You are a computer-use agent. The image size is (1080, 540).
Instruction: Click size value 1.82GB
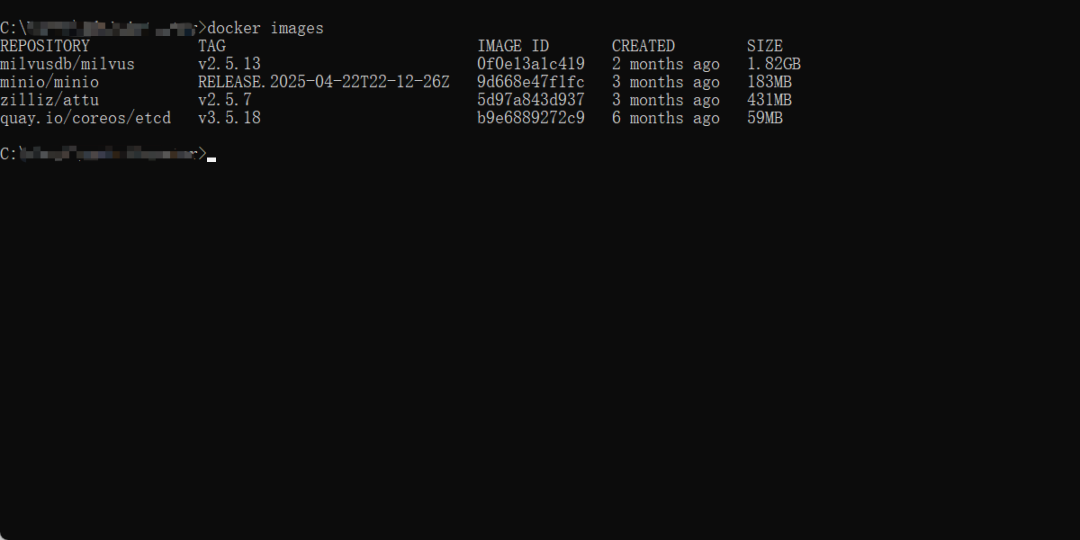773,64
